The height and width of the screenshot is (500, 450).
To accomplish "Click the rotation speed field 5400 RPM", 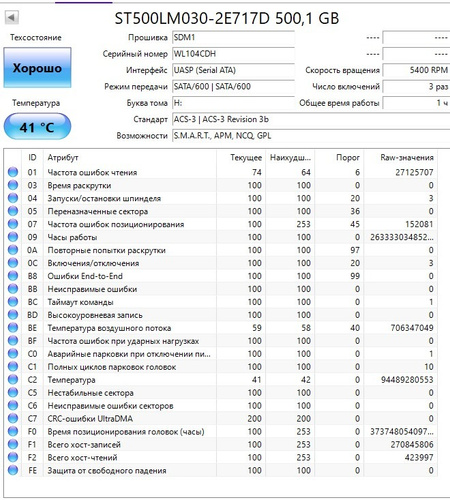I will pos(416,70).
